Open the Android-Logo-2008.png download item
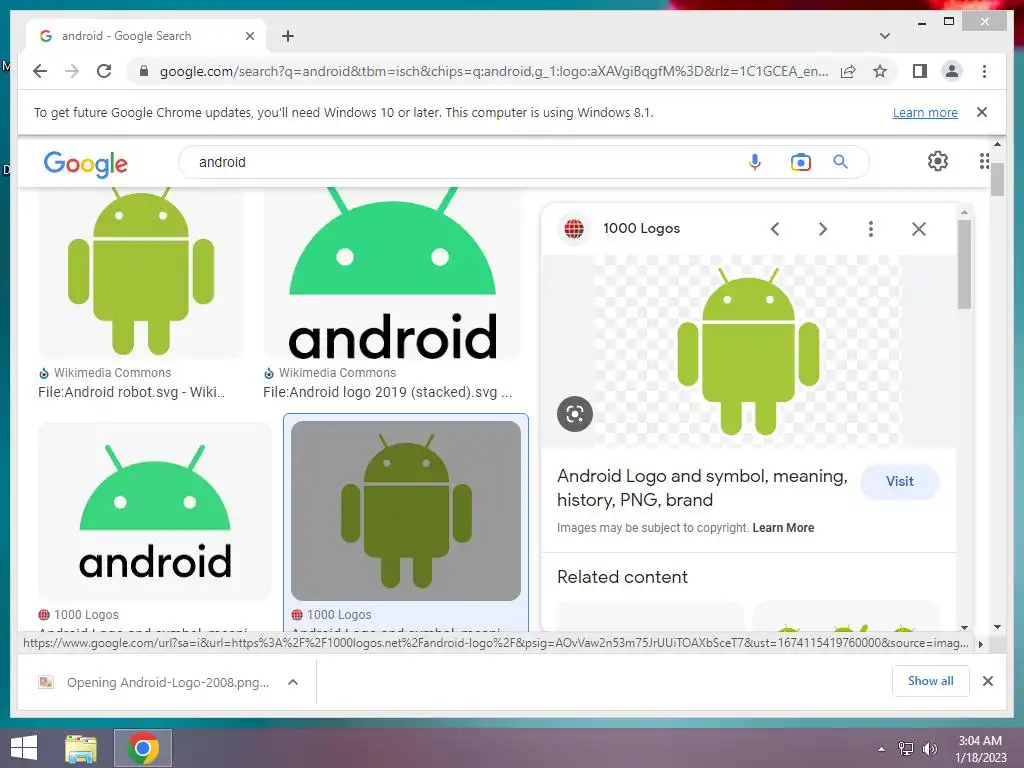Image resolution: width=1024 pixels, height=768 pixels. (x=154, y=682)
